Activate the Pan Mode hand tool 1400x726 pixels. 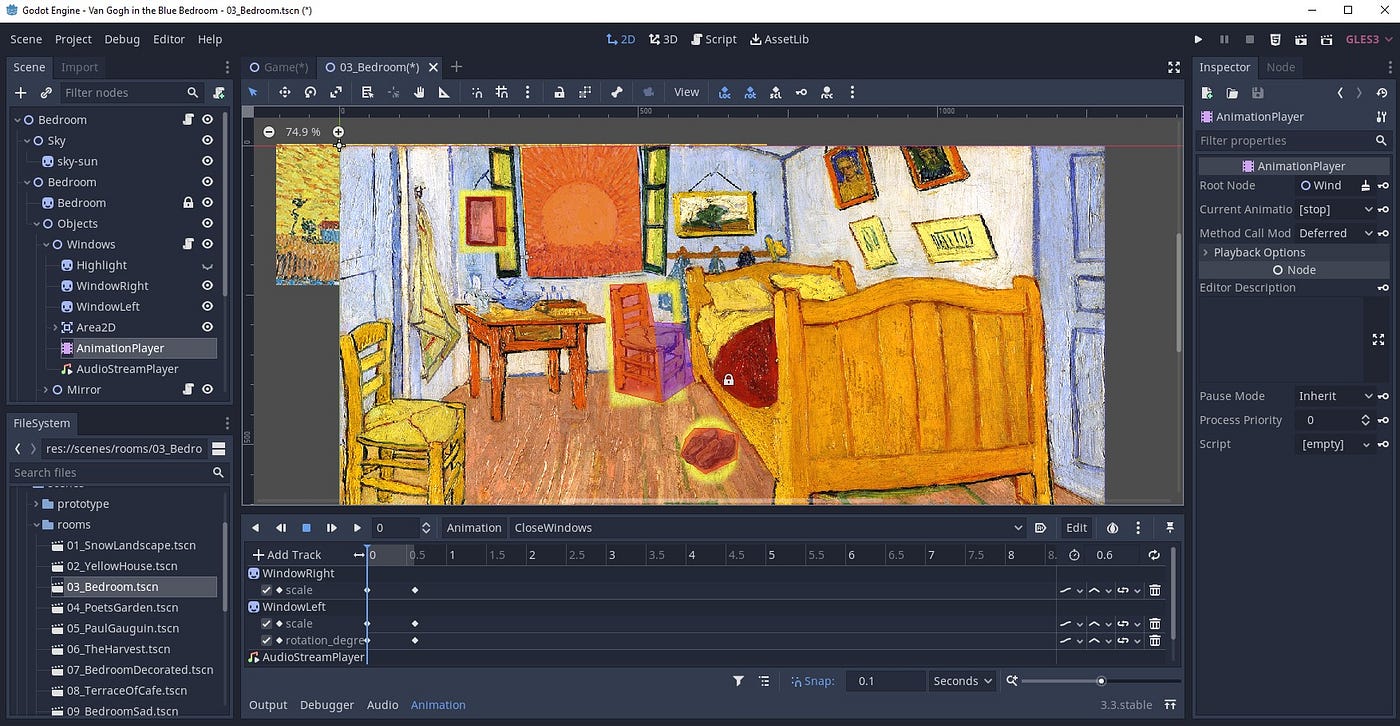pos(419,92)
